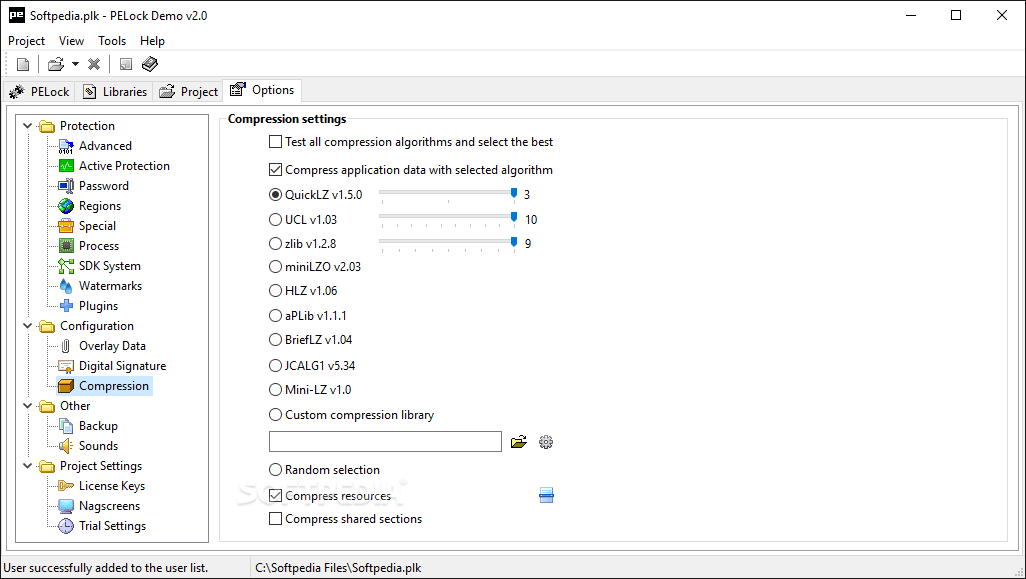Click the Options tab

(262, 90)
